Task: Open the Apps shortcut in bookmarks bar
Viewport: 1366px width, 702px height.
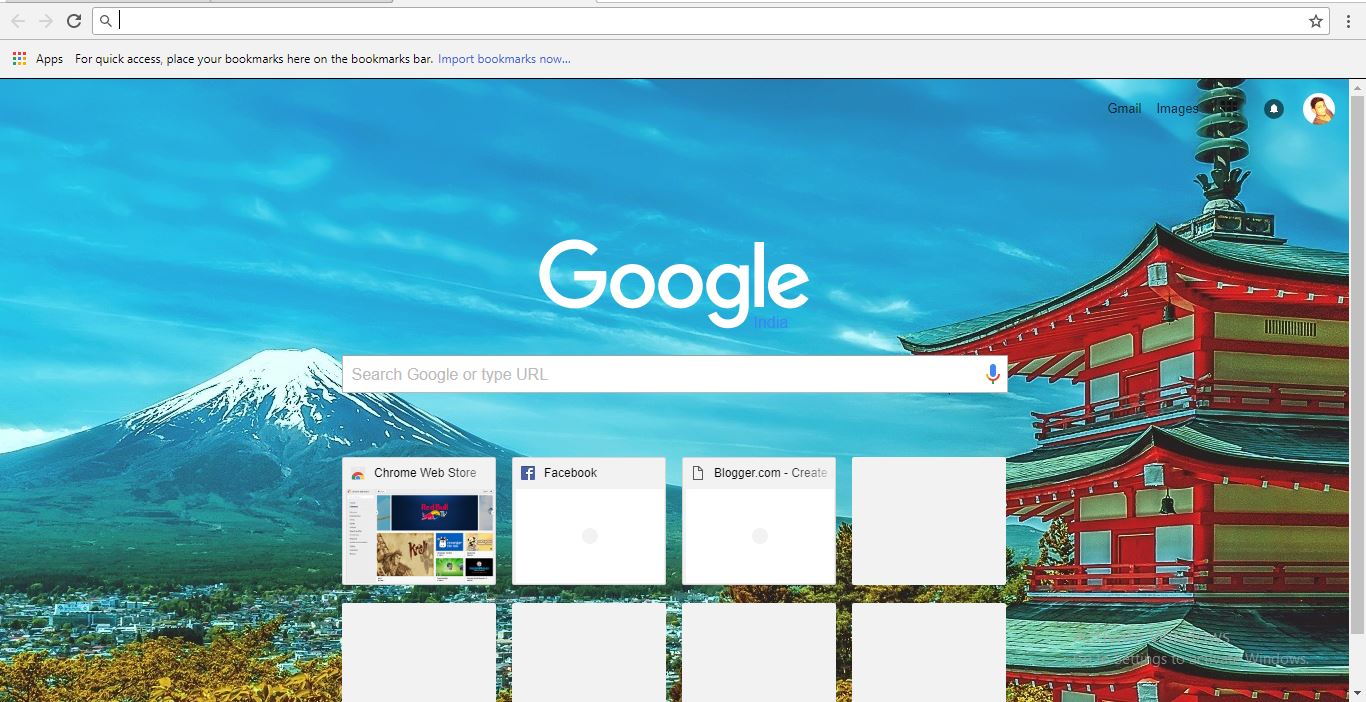Action: [38, 59]
